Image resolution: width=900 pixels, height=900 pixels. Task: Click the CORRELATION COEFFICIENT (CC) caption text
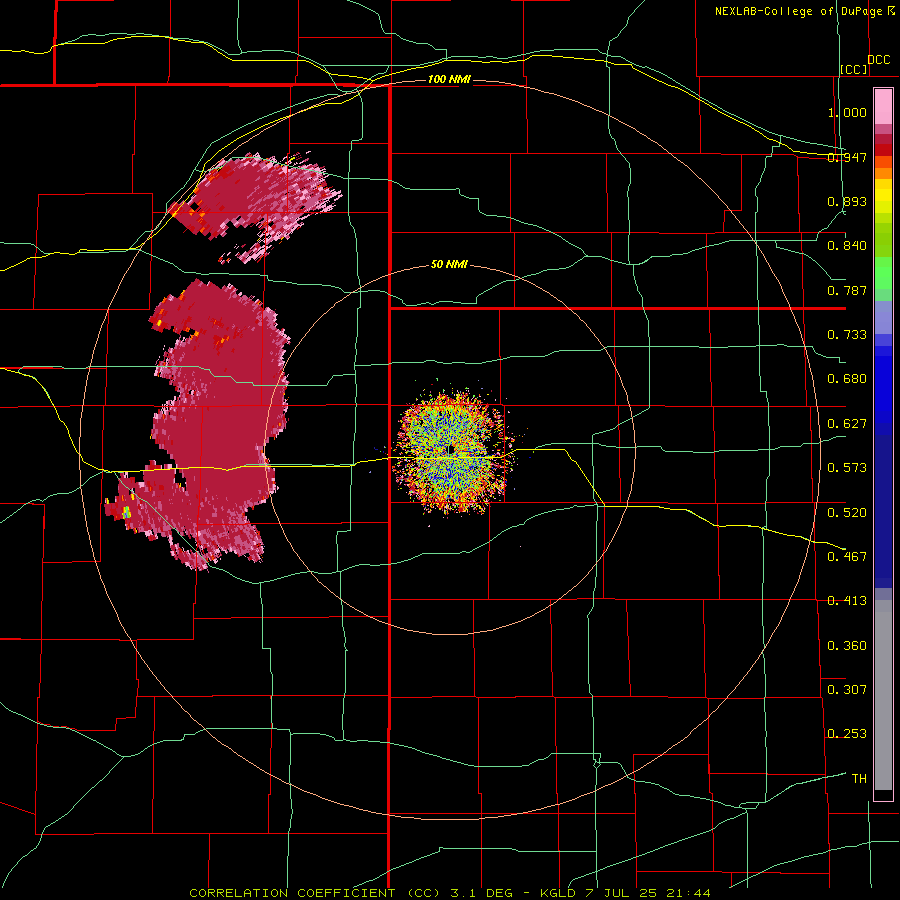[315, 893]
